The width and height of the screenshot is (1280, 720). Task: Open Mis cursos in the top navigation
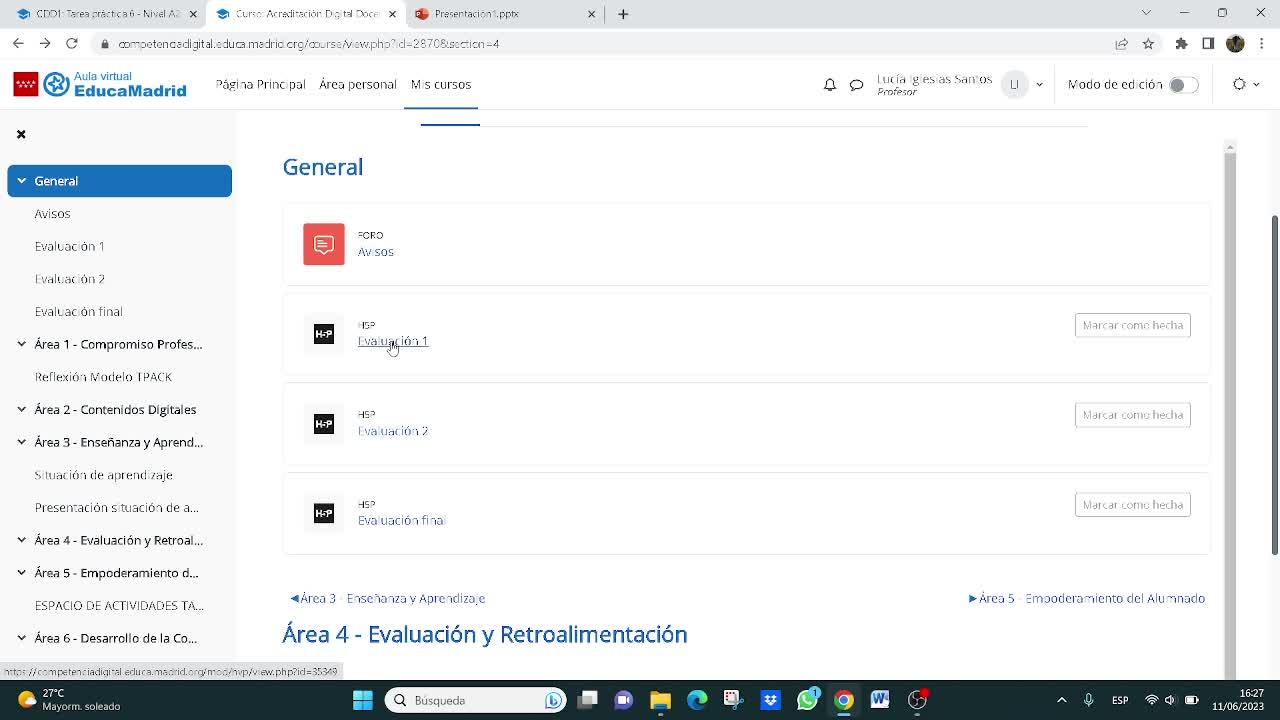pyautogui.click(x=441, y=84)
